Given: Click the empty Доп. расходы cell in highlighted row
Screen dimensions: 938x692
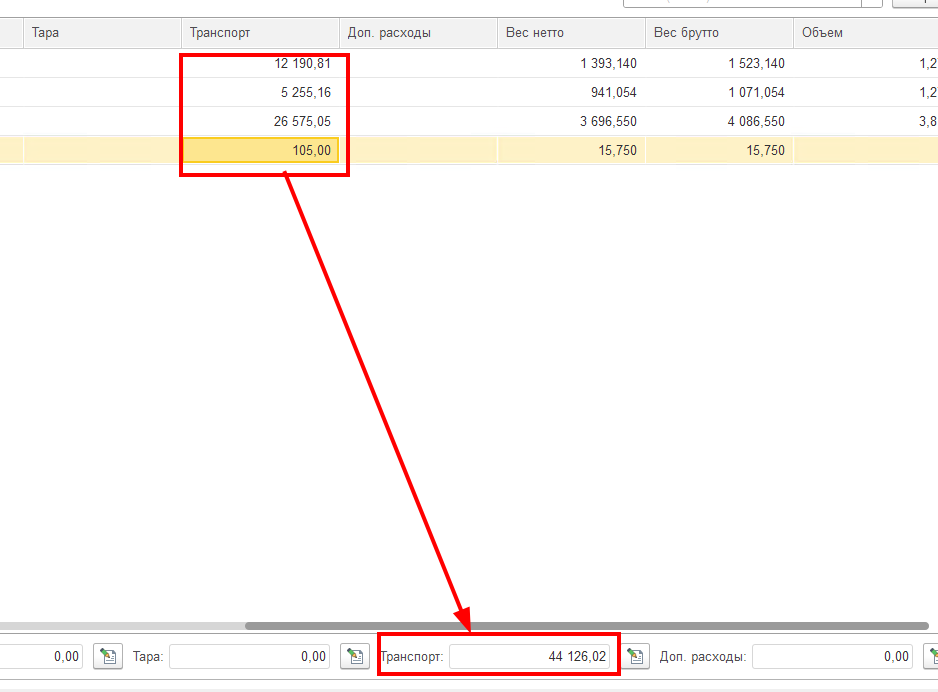Looking at the screenshot, I should click(418, 150).
